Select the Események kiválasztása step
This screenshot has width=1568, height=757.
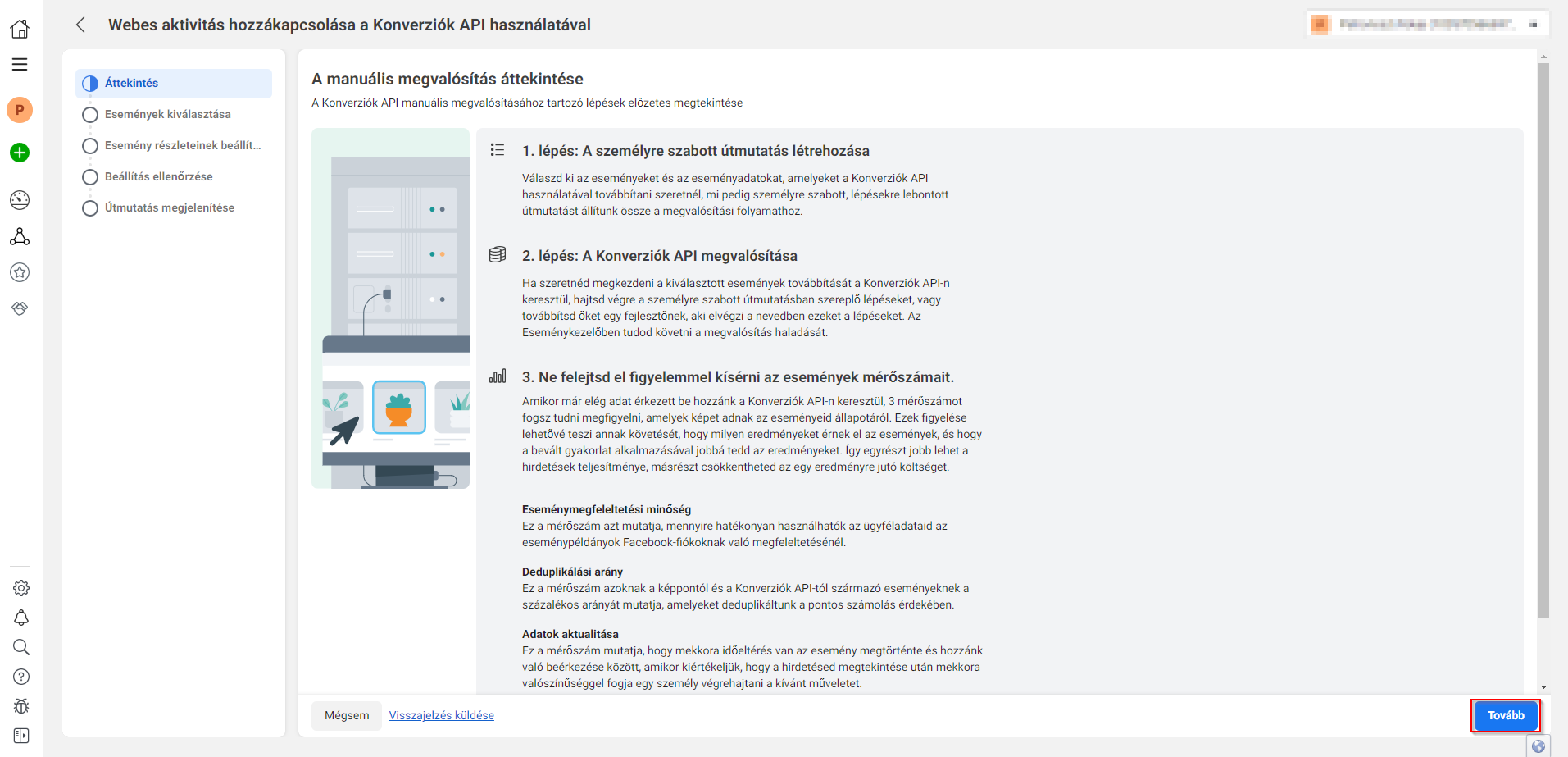tap(167, 115)
